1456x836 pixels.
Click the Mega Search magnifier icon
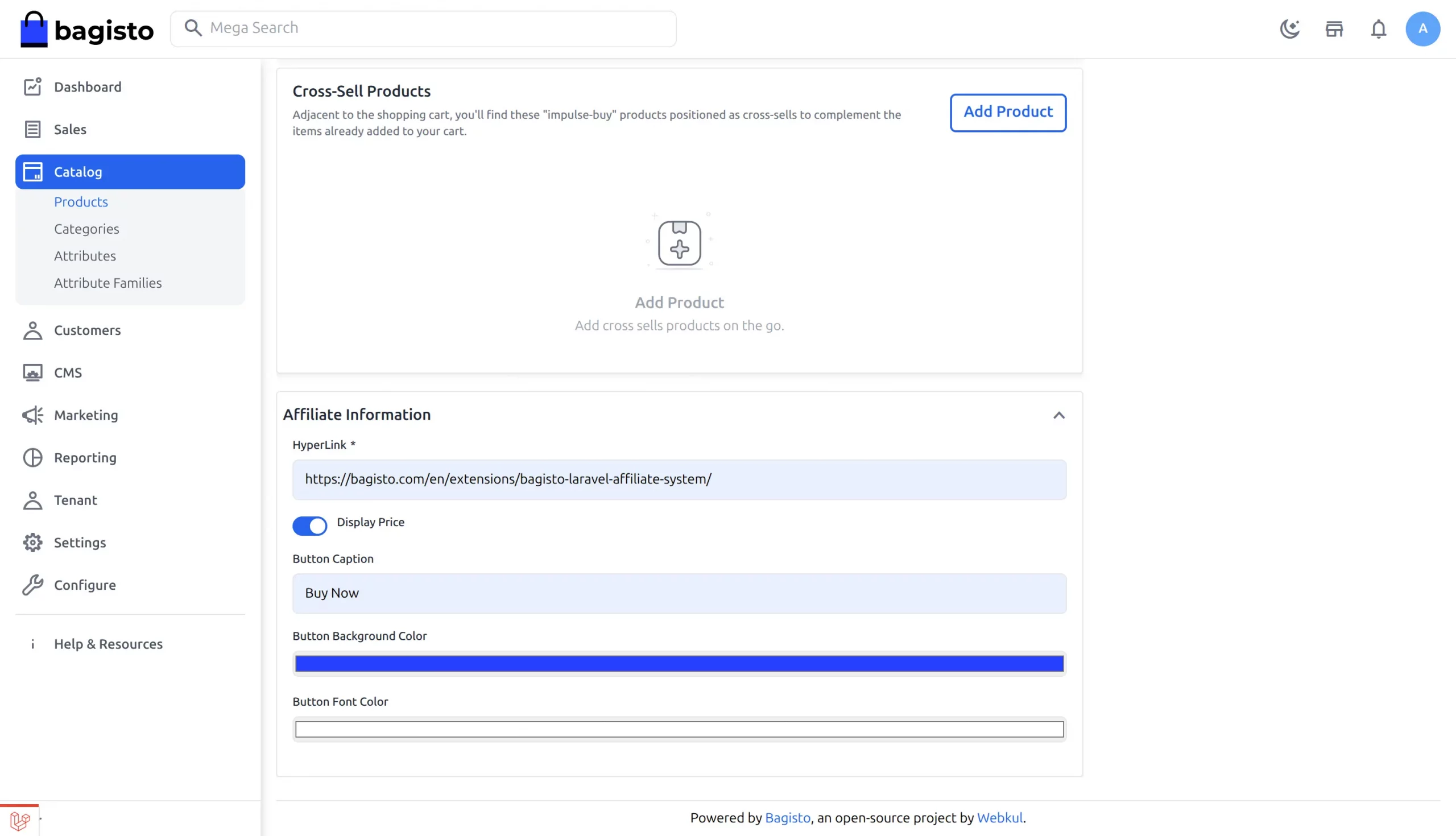193,28
